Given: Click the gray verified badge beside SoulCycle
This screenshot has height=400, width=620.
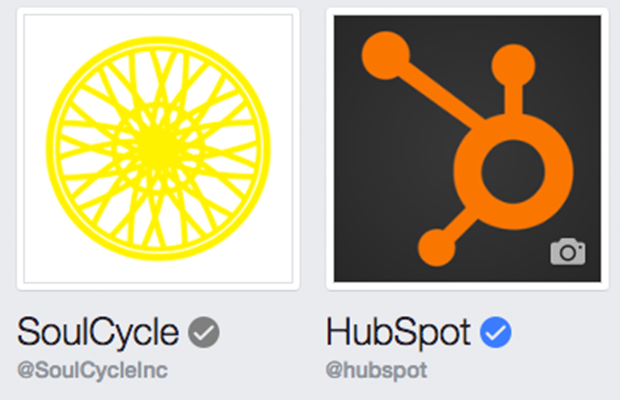Looking at the screenshot, I should point(204,332).
